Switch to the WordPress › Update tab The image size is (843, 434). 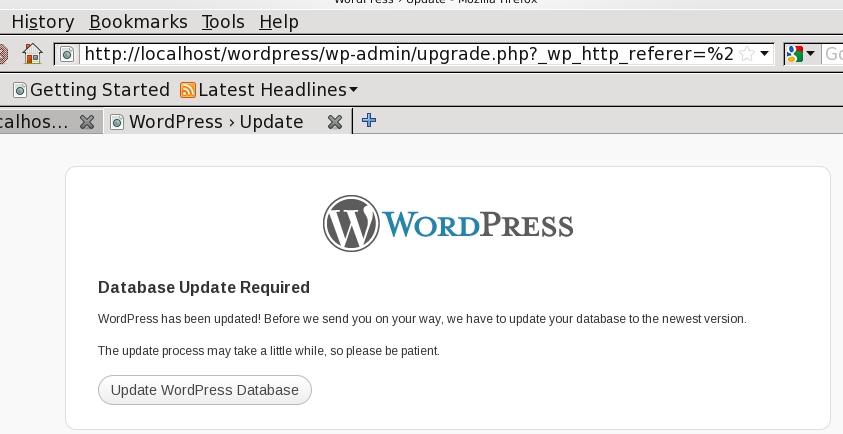(215, 122)
